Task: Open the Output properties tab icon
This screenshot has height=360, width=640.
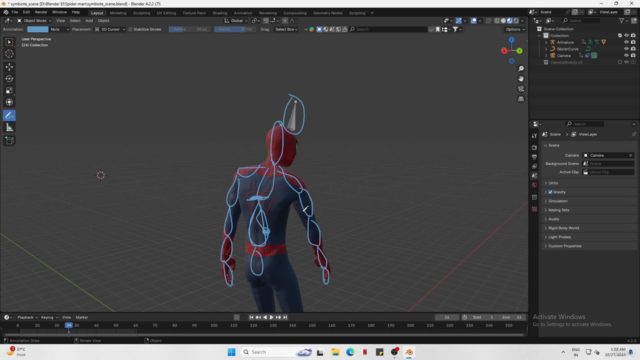Action: pos(534,157)
